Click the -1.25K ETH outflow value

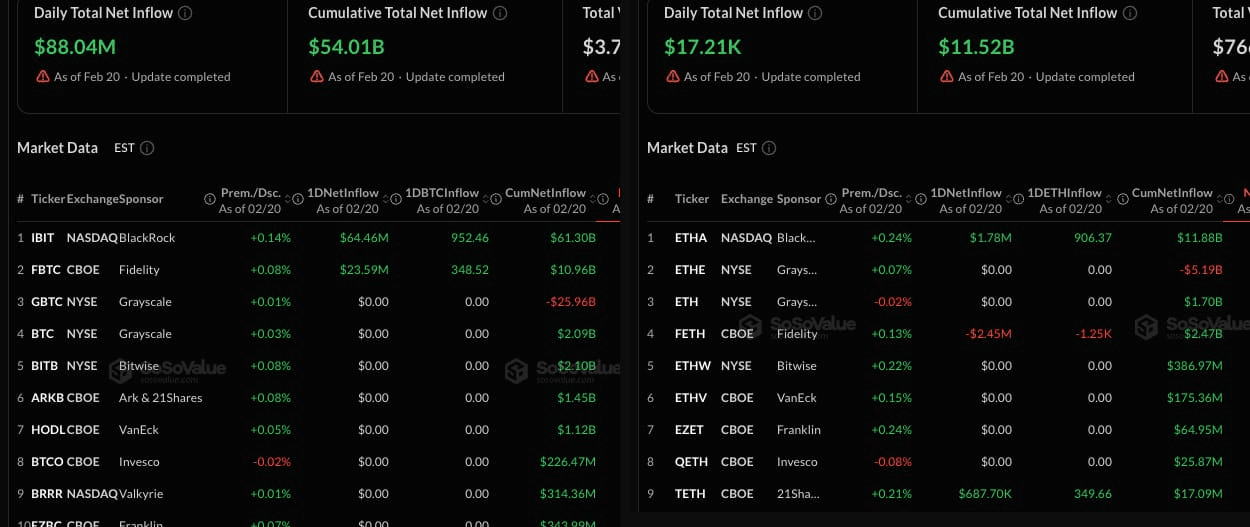(x=1093, y=334)
